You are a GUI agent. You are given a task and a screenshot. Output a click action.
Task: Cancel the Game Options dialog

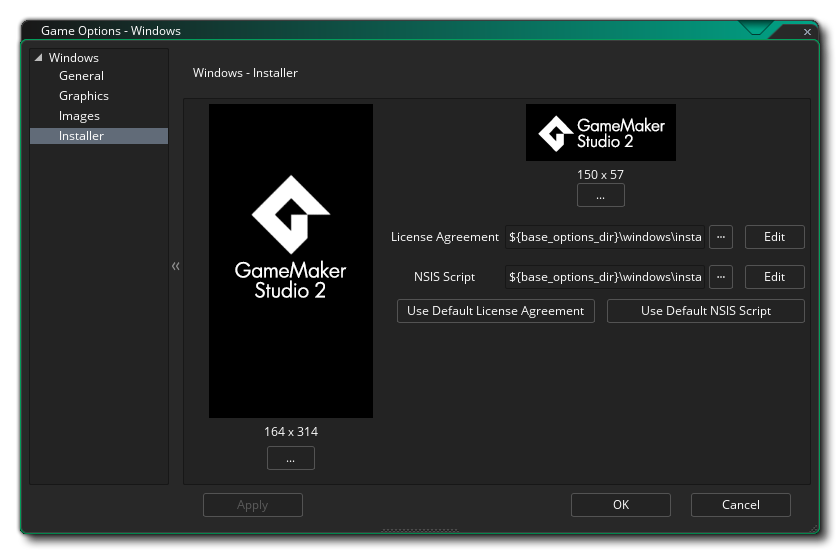[x=741, y=505]
